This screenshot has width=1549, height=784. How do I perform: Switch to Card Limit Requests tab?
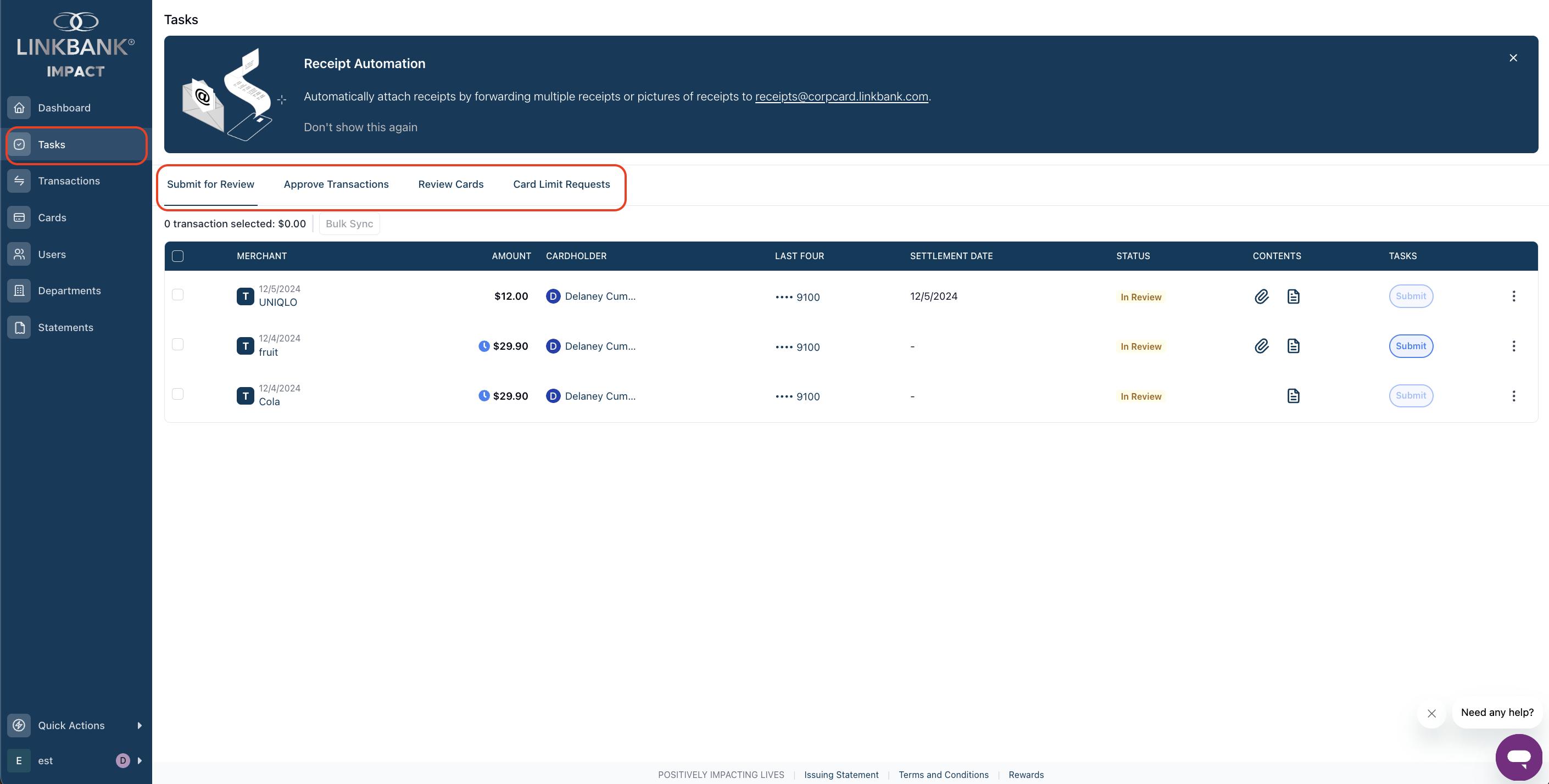coord(561,184)
